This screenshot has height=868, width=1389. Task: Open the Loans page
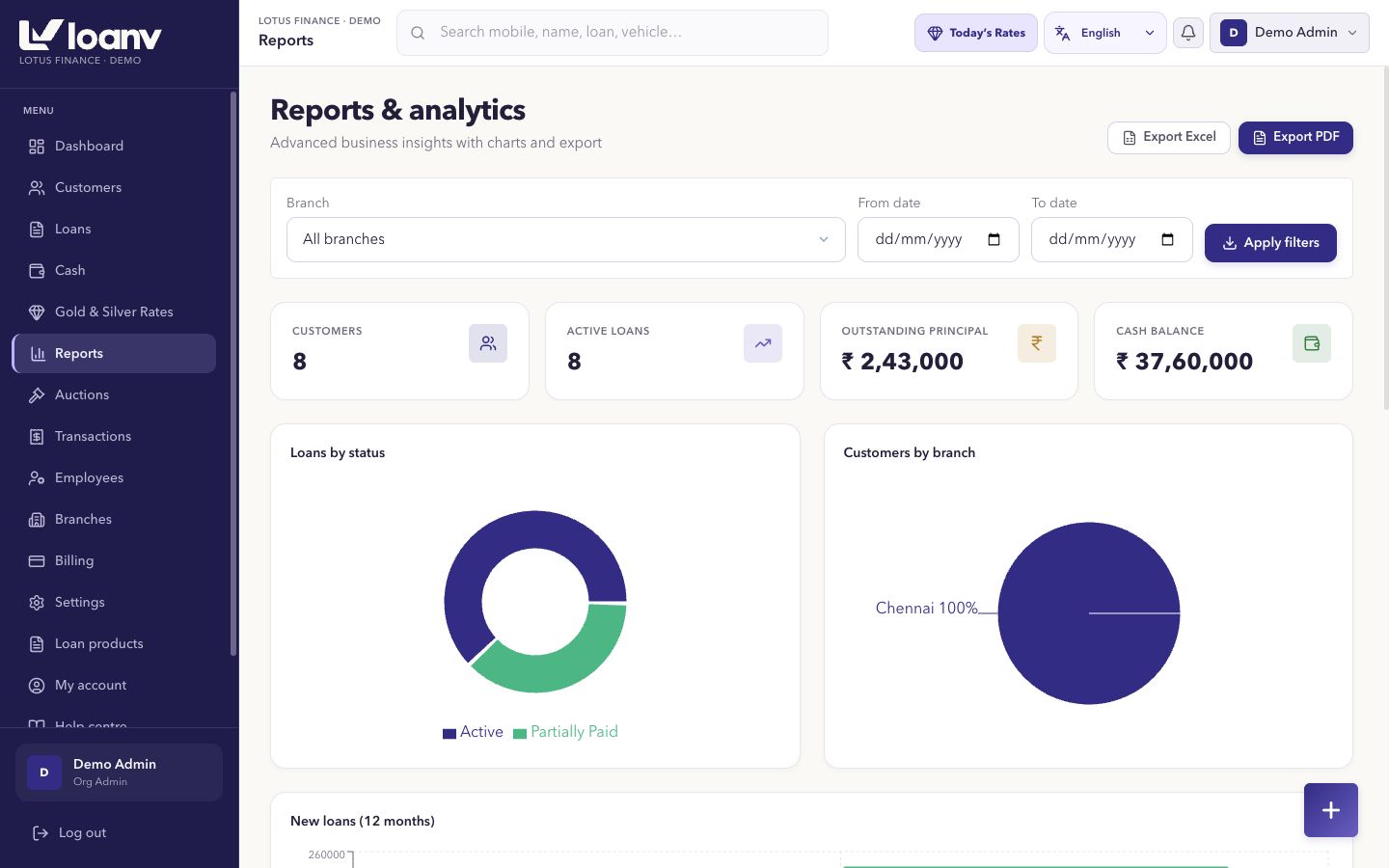[x=114, y=229]
